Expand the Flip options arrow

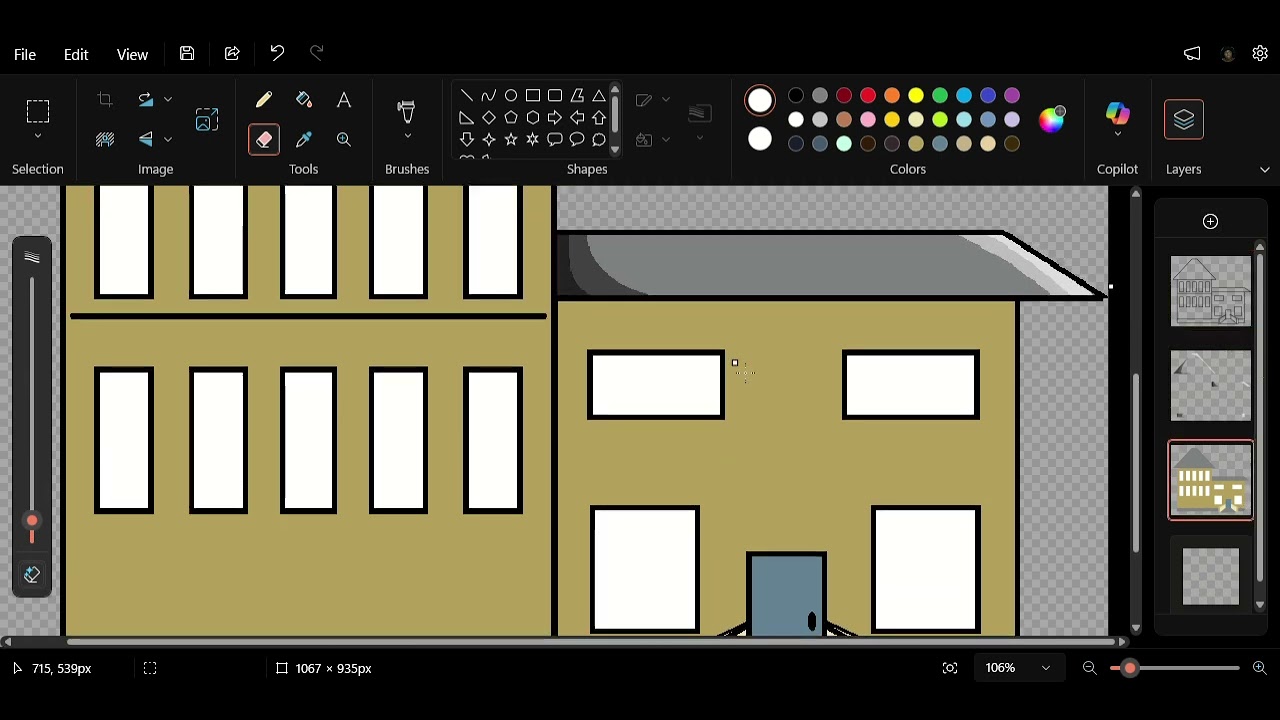point(168,139)
